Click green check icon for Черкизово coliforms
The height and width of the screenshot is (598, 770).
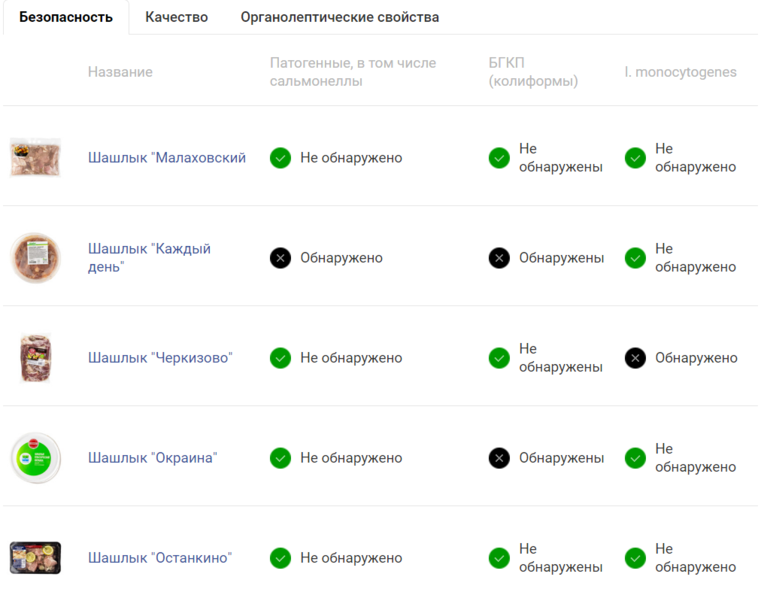pos(499,358)
